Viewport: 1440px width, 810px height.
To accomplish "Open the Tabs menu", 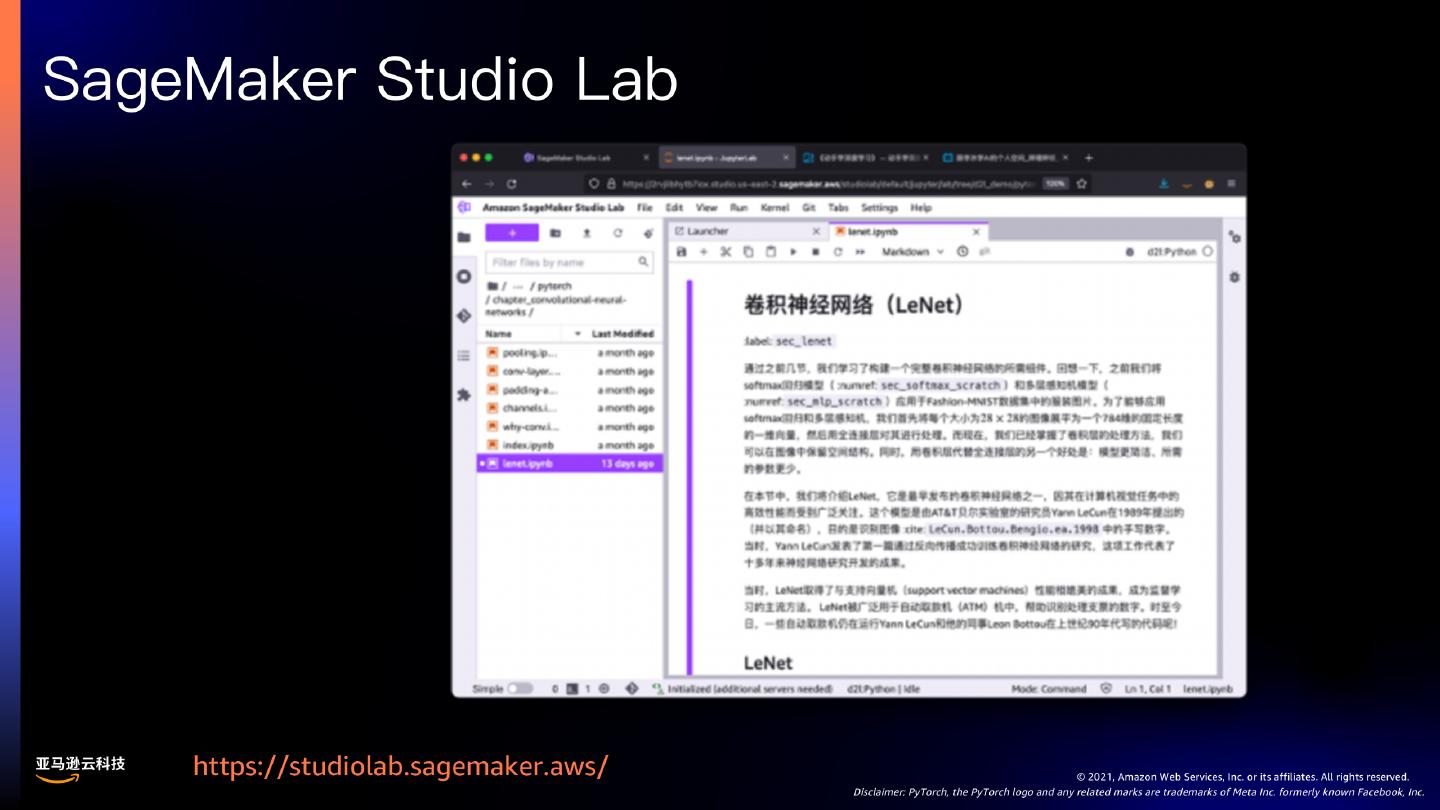I will pos(839,208).
